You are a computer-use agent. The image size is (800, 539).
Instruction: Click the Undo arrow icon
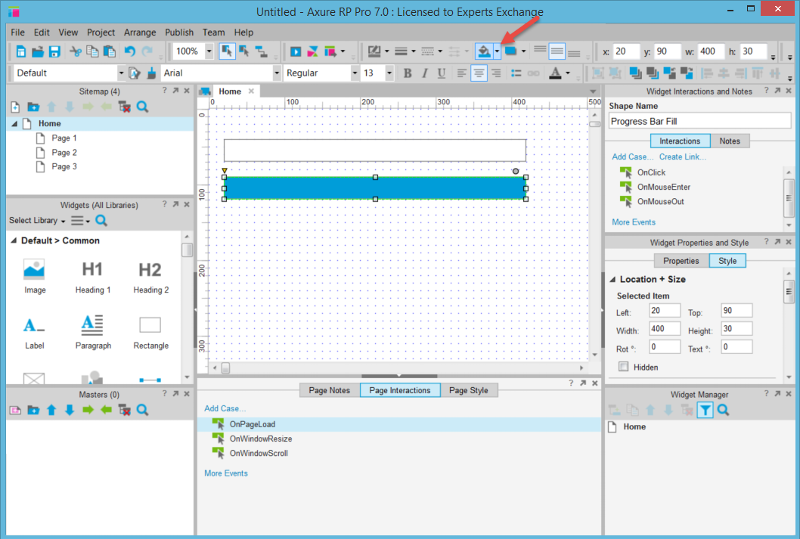[130, 51]
